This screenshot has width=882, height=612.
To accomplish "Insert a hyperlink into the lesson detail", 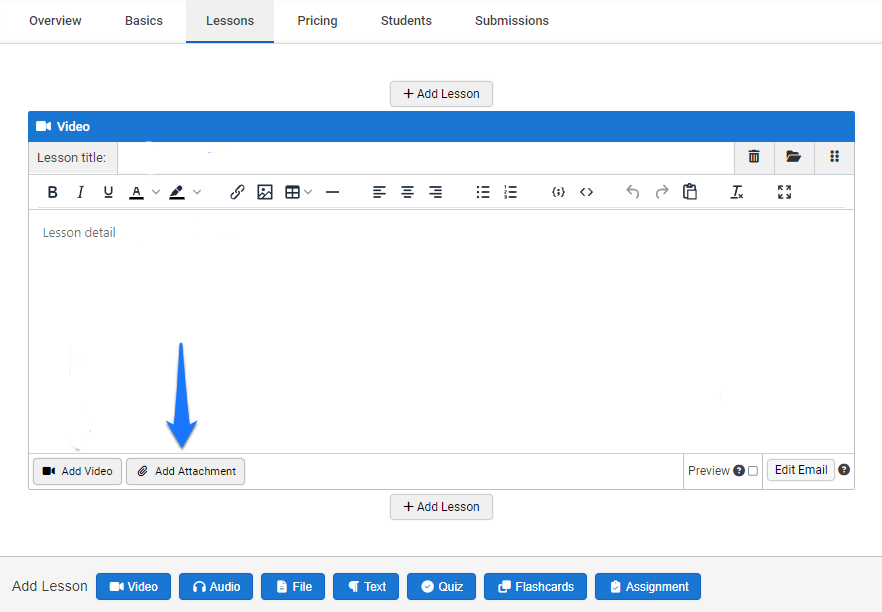I will (x=237, y=192).
